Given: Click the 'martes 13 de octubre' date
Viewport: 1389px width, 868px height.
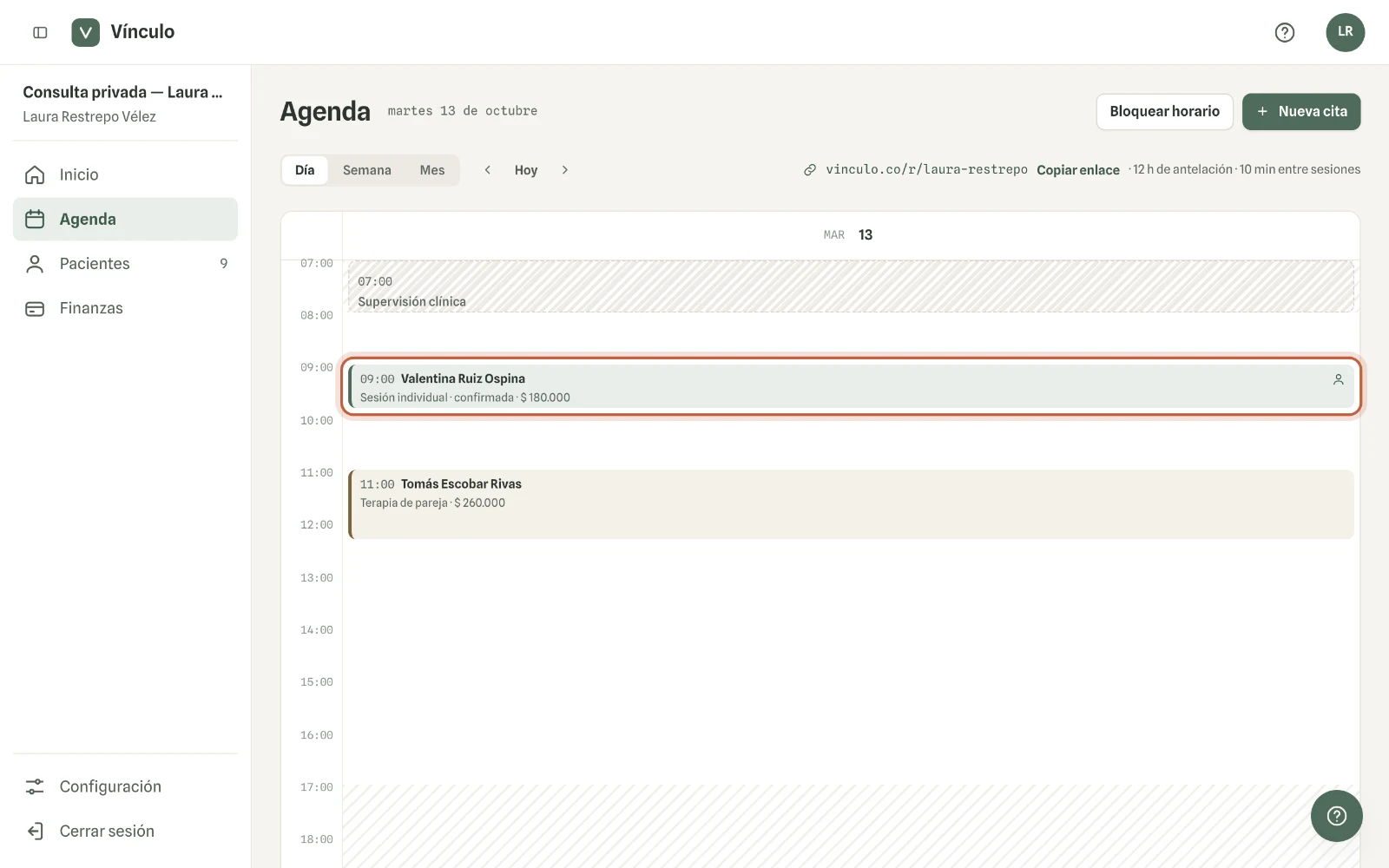Looking at the screenshot, I should pos(463,111).
